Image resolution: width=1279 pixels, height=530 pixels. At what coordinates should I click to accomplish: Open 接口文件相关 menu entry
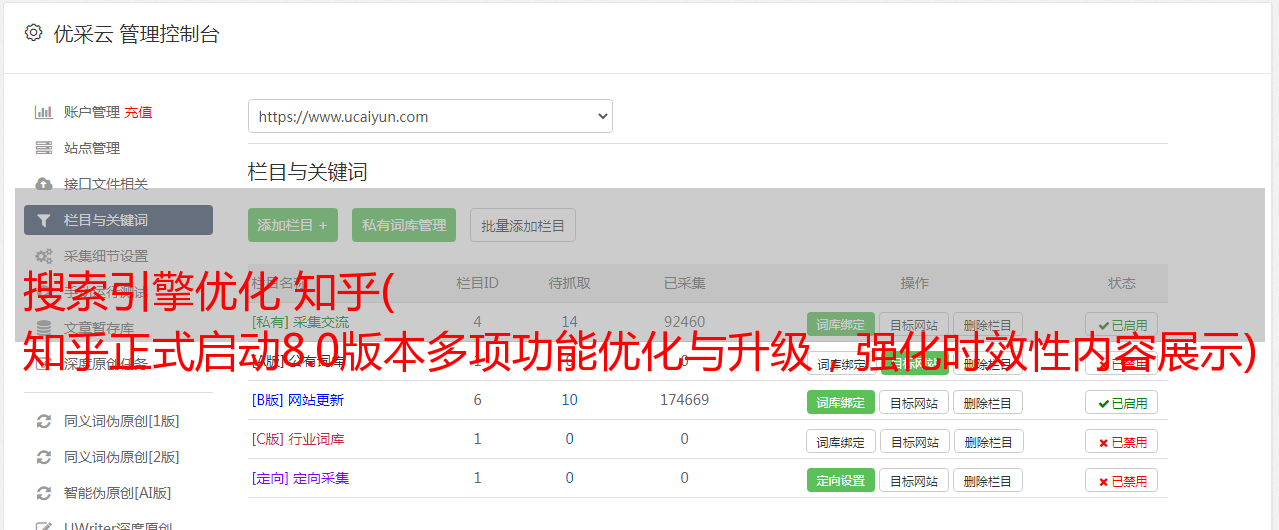tap(106, 184)
